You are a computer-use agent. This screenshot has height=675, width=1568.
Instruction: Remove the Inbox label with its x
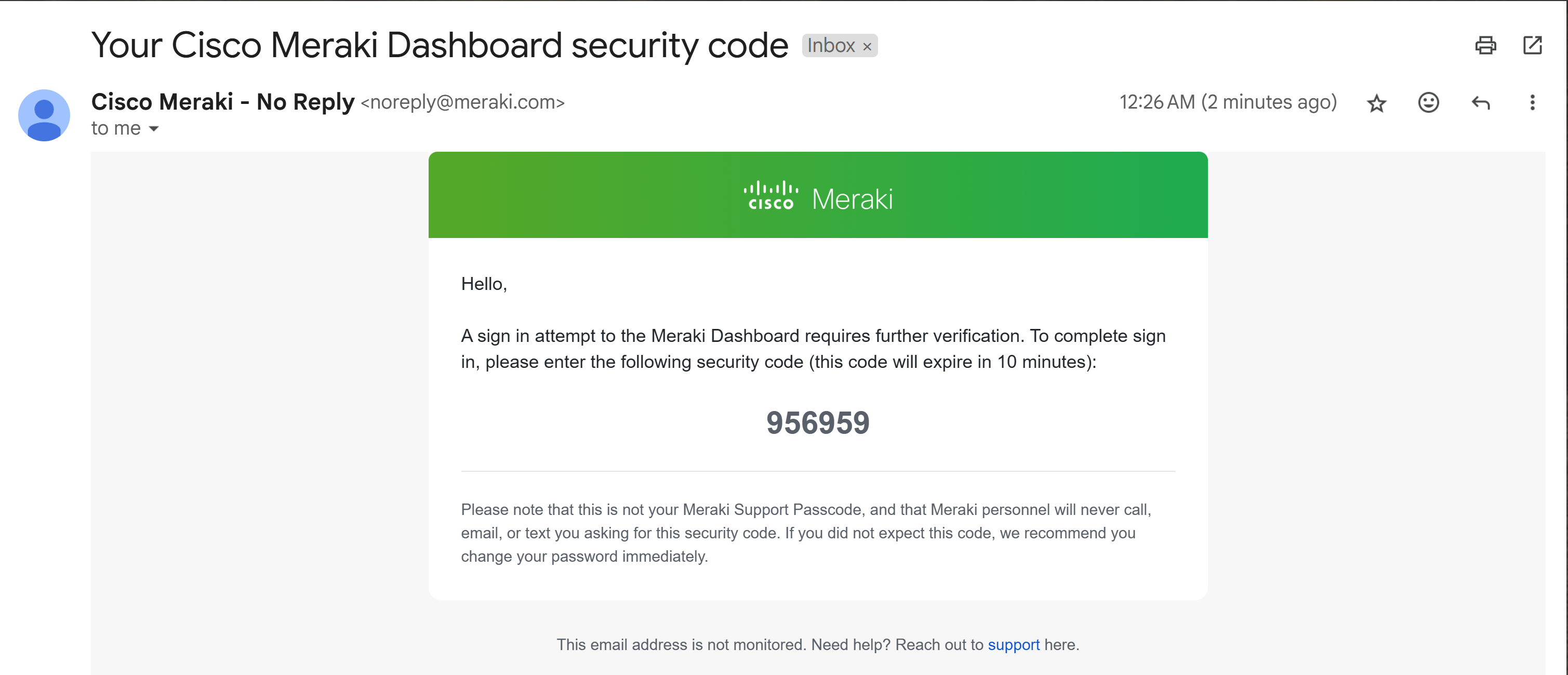[867, 47]
